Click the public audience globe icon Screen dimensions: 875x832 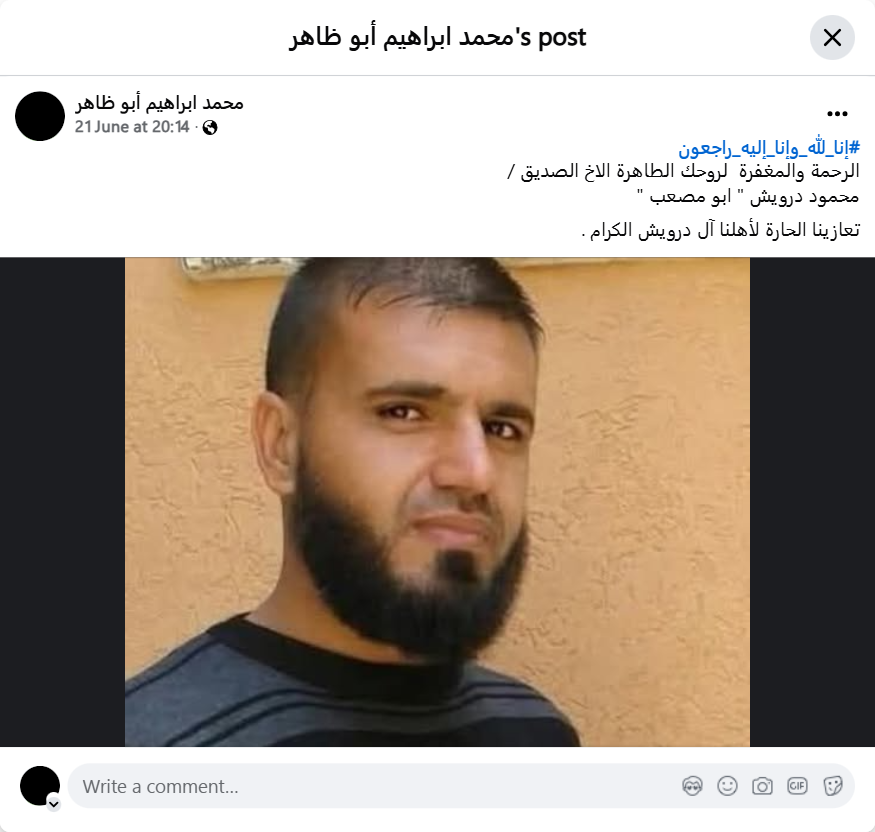pos(210,128)
